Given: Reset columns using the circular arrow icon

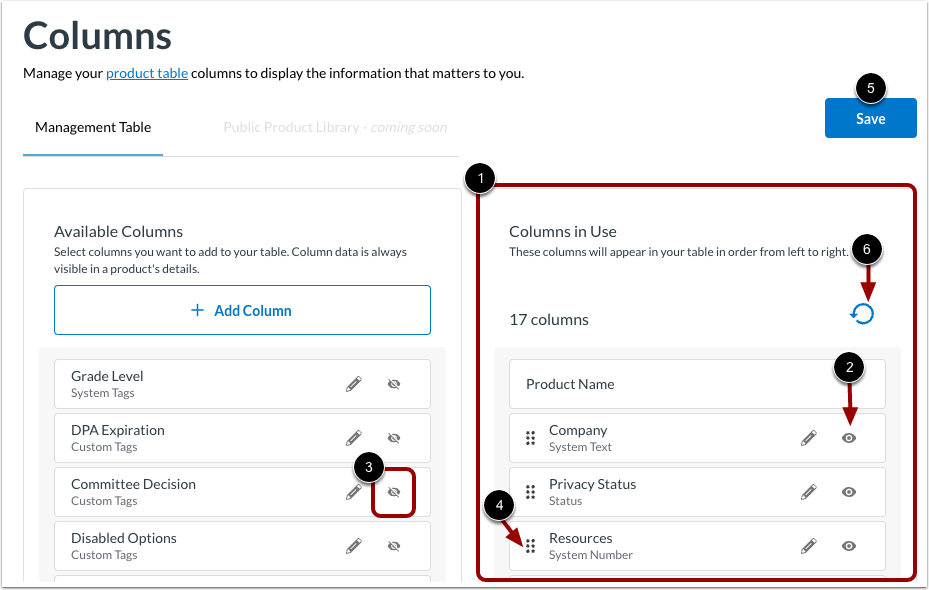Looking at the screenshot, I should pyautogui.click(x=862, y=313).
